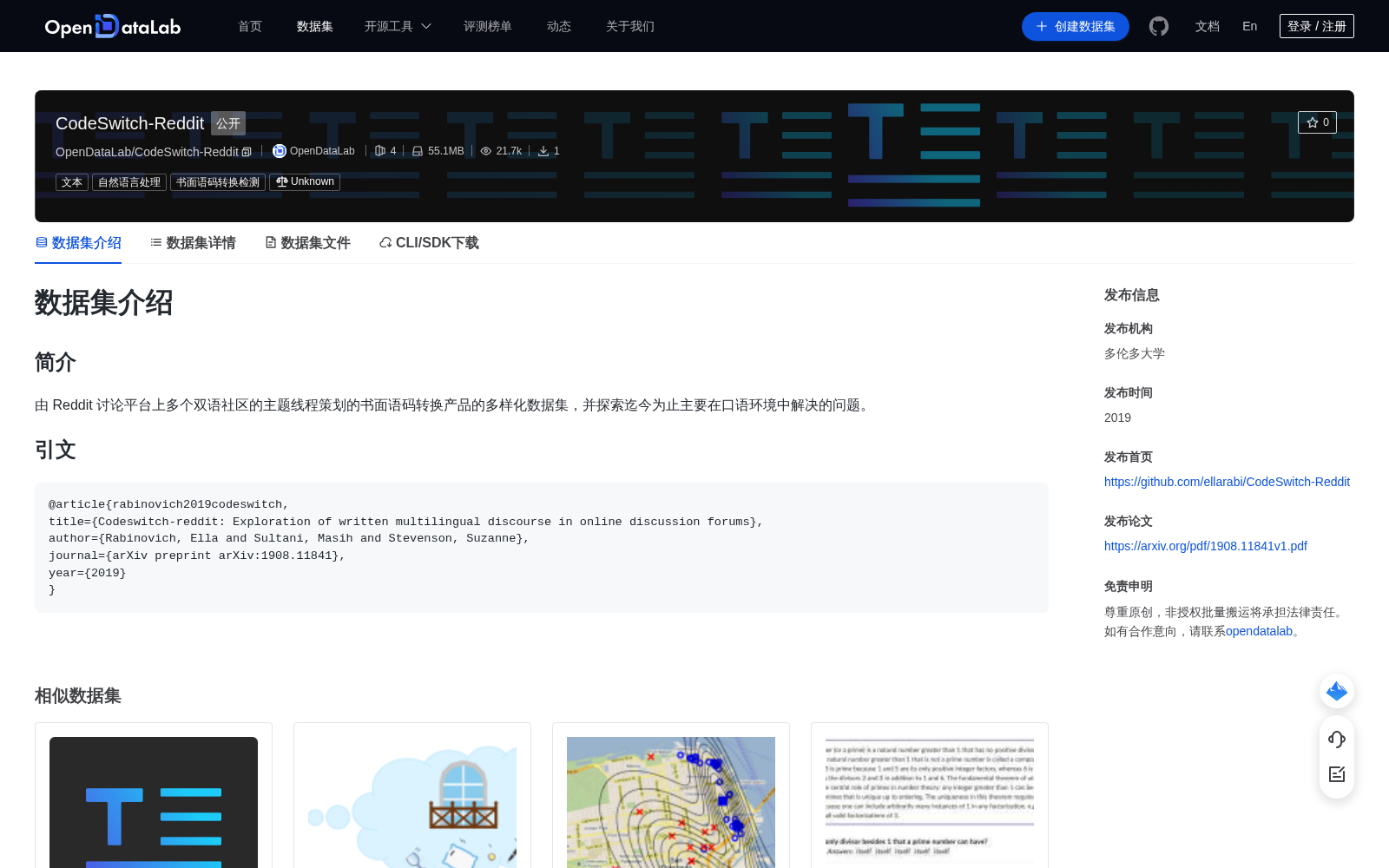Open 评测榜单 navigation item
The height and width of the screenshot is (868, 1389).
click(488, 26)
